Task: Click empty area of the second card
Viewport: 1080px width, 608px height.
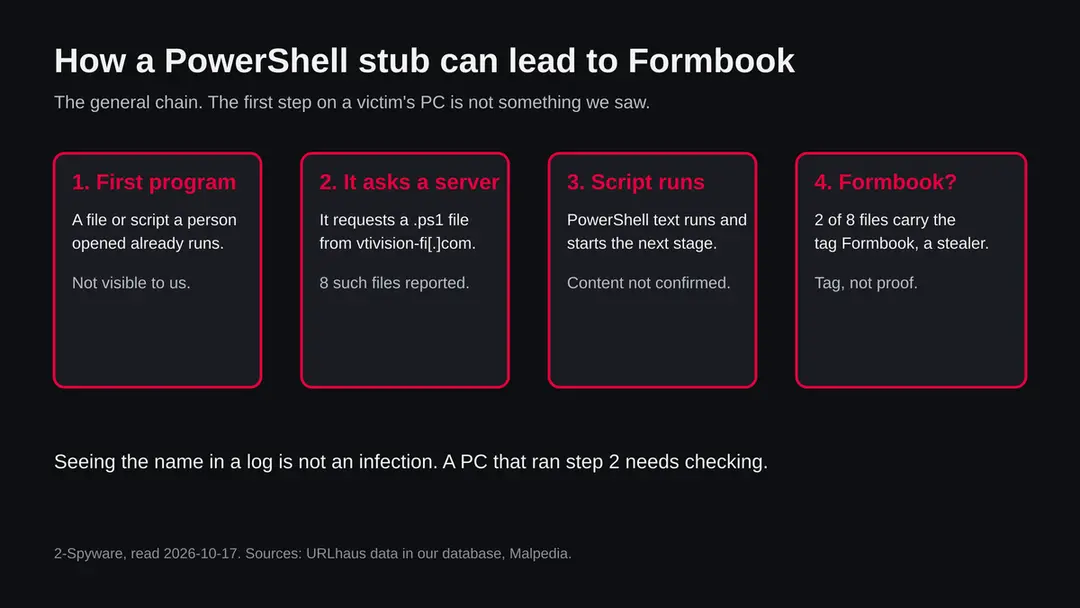Action: (x=405, y=341)
